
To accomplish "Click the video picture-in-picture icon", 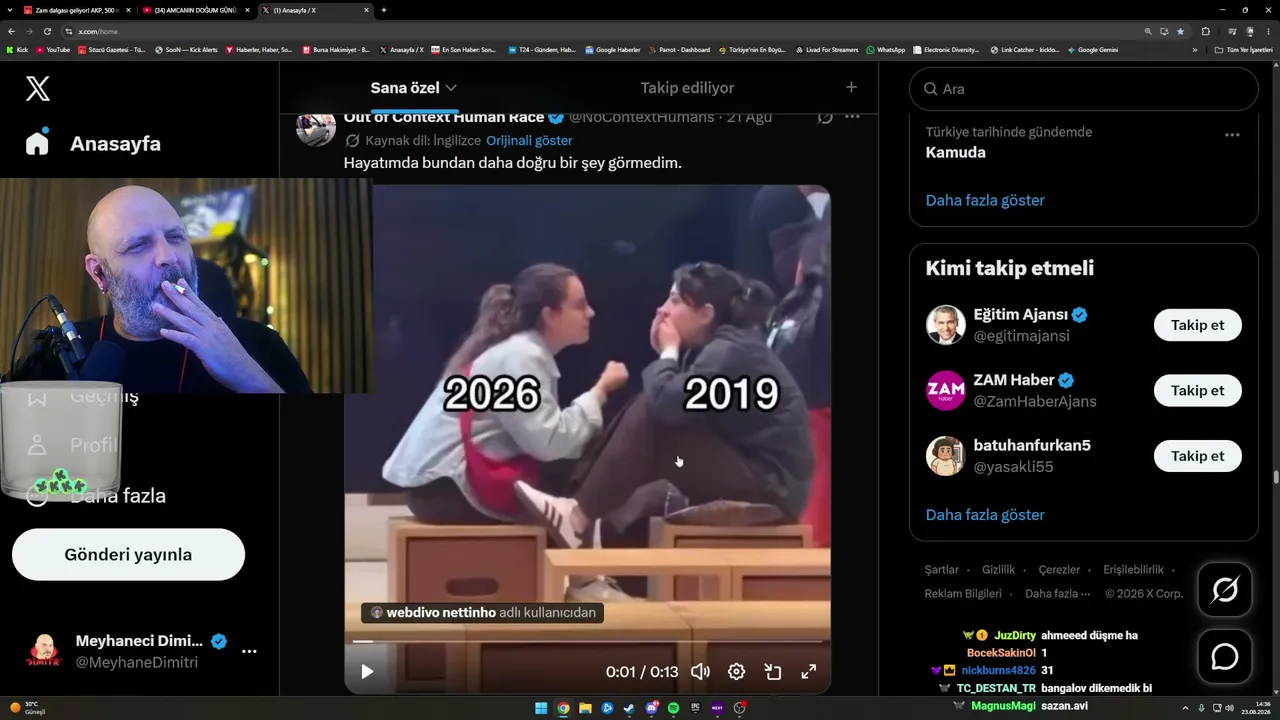I will [773, 672].
